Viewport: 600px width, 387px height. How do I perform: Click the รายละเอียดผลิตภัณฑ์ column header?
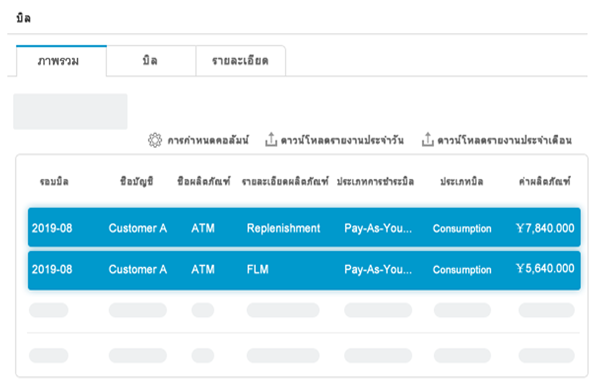(285, 181)
